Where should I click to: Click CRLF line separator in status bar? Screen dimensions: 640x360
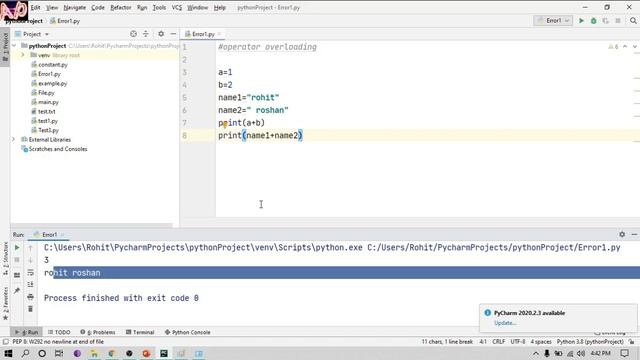[x=498, y=342]
